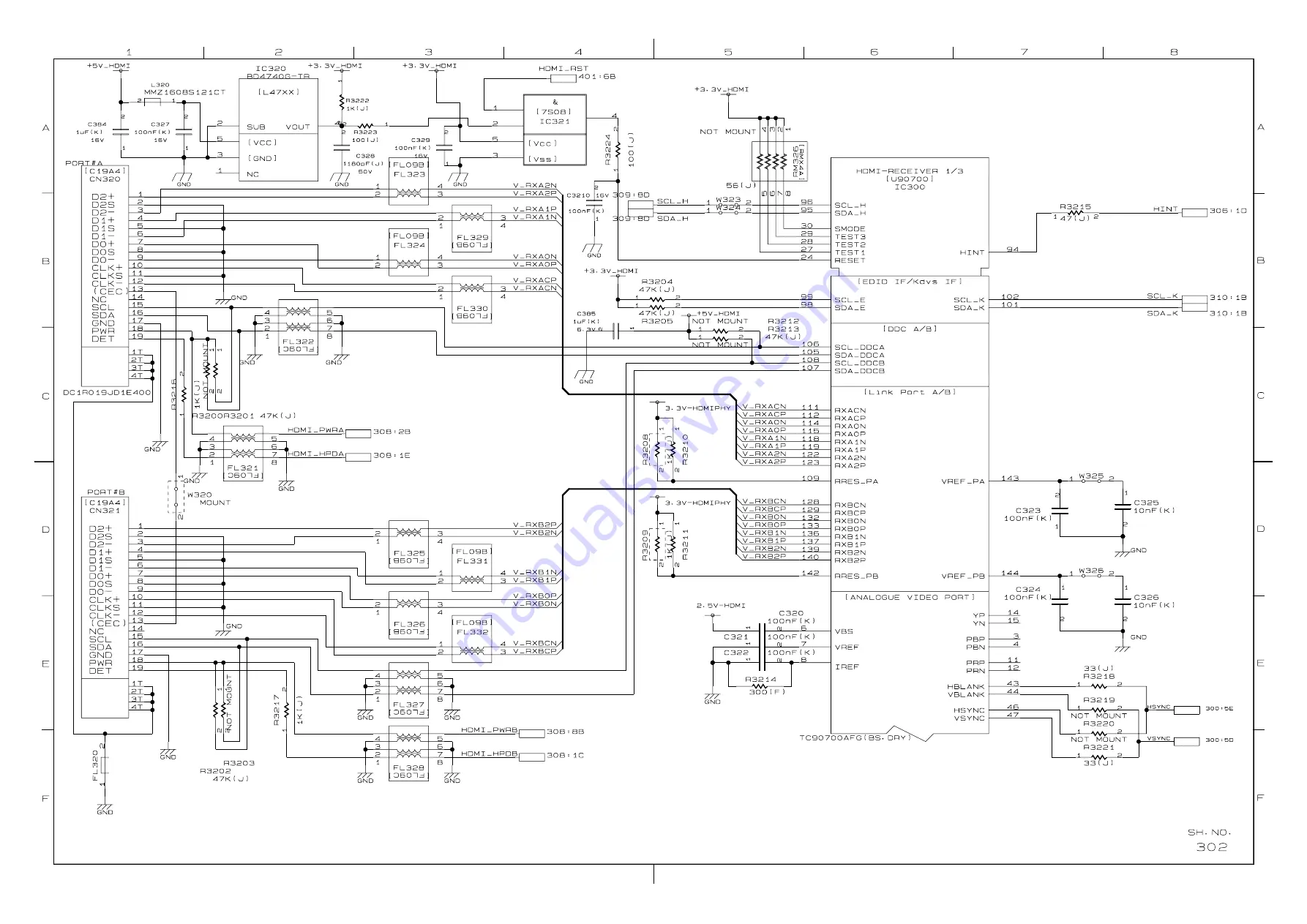Click the FL324 filter label

[409, 245]
